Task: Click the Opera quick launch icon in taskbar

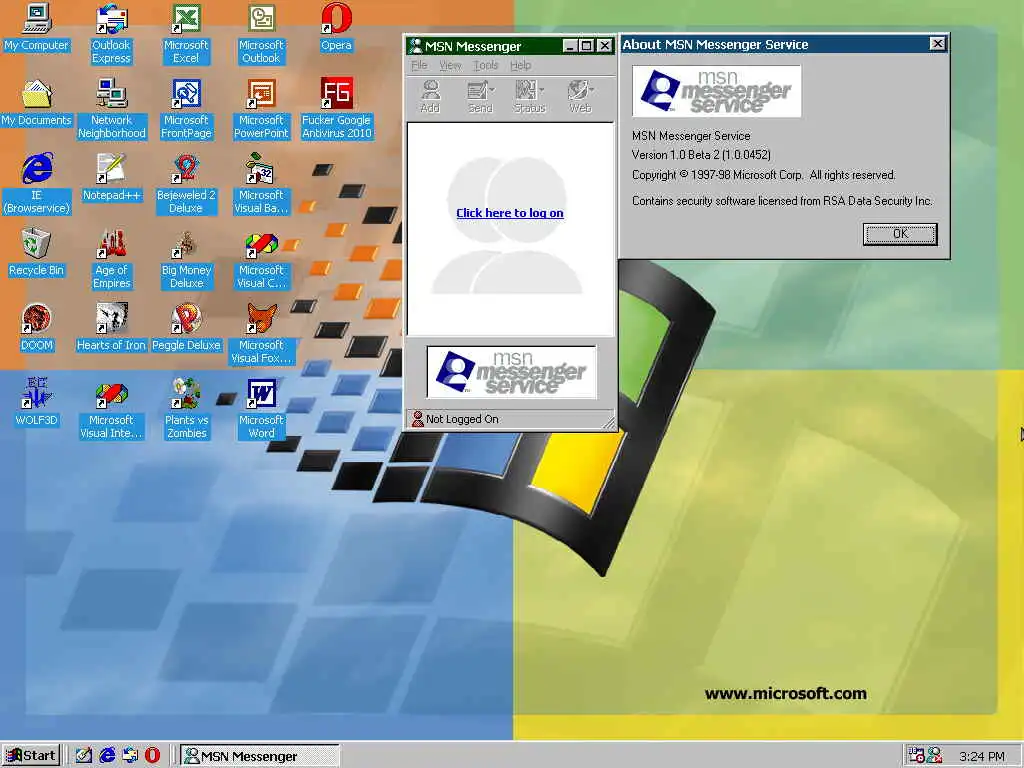Action: (152, 756)
